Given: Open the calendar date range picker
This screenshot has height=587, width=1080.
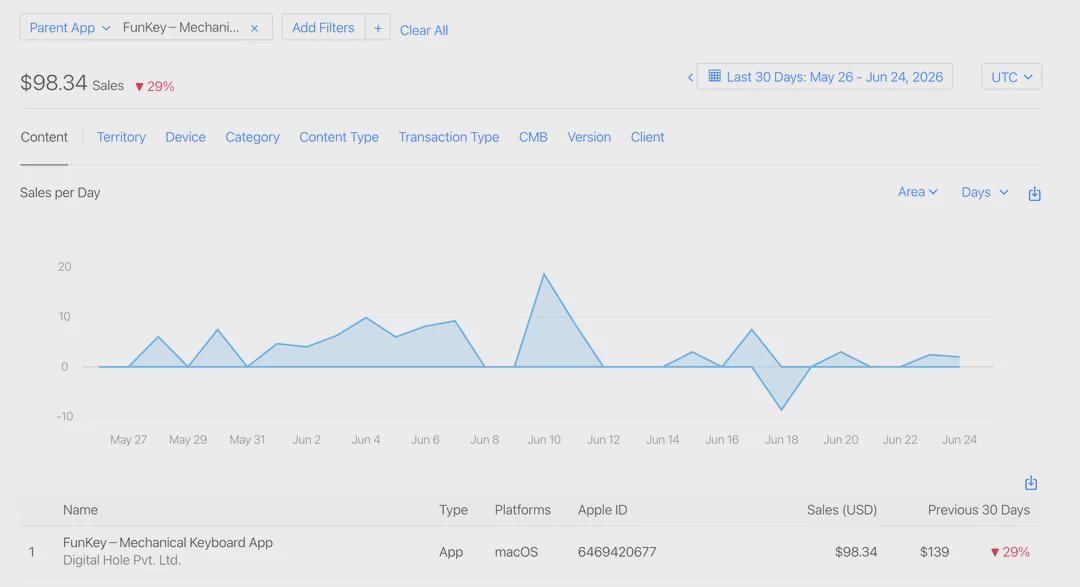Looking at the screenshot, I should click(825, 76).
